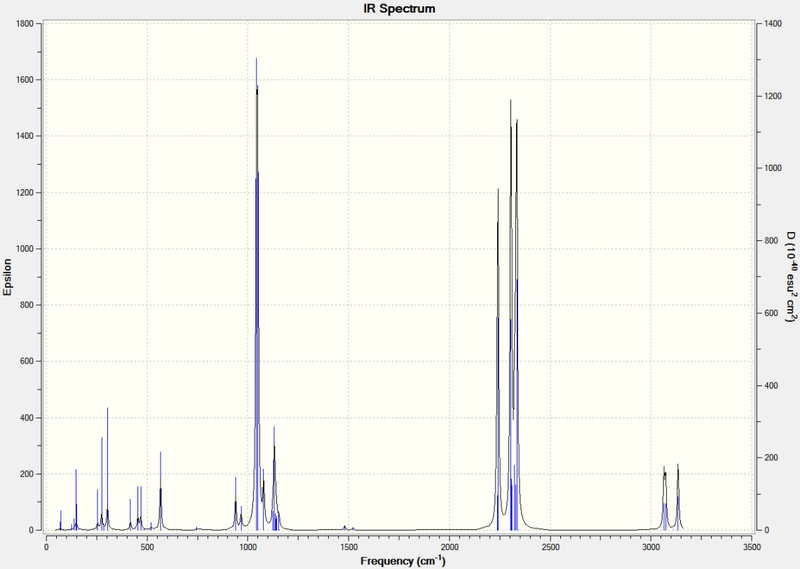
Task: Click the 1800 tick on Epsilon axis
Action: pyautogui.click(x=25, y=23)
